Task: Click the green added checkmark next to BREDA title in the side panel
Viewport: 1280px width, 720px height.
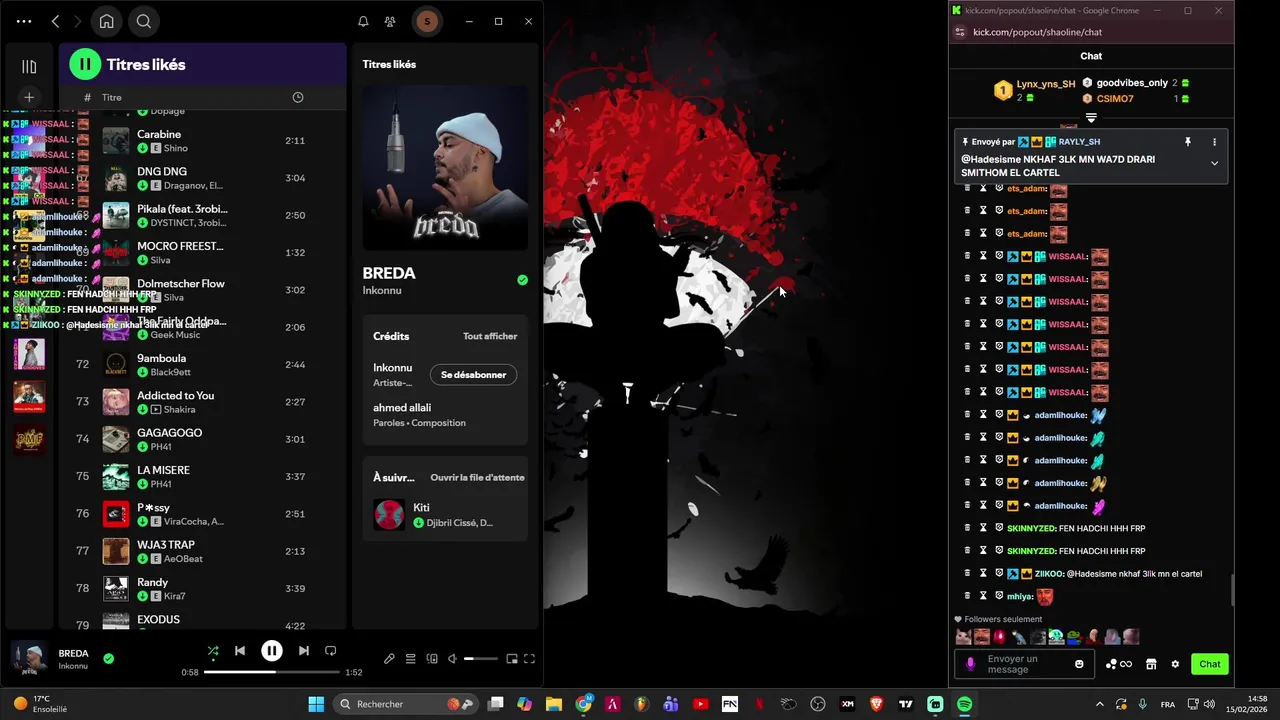Action: 522,280
